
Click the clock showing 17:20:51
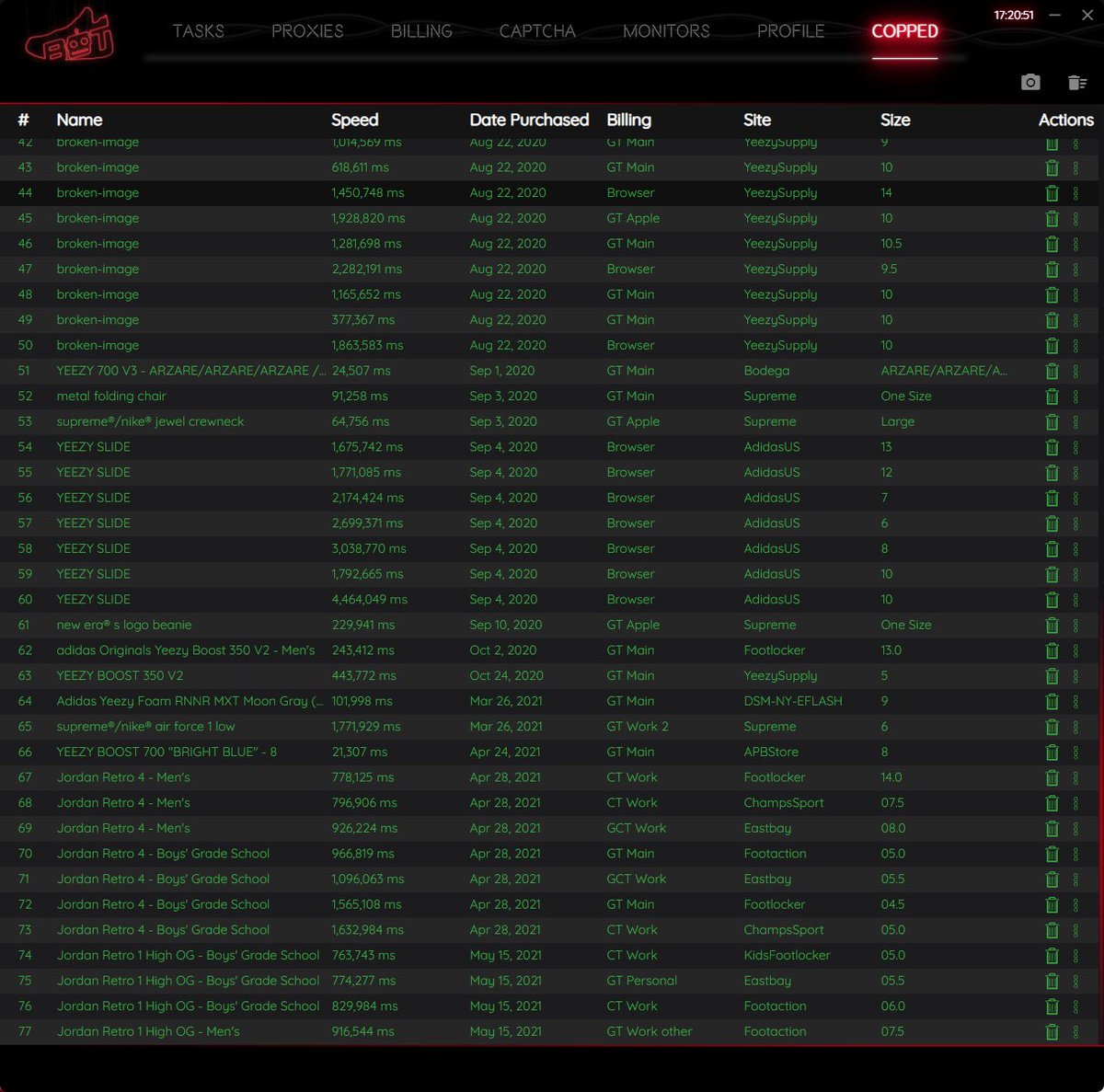1014,16
